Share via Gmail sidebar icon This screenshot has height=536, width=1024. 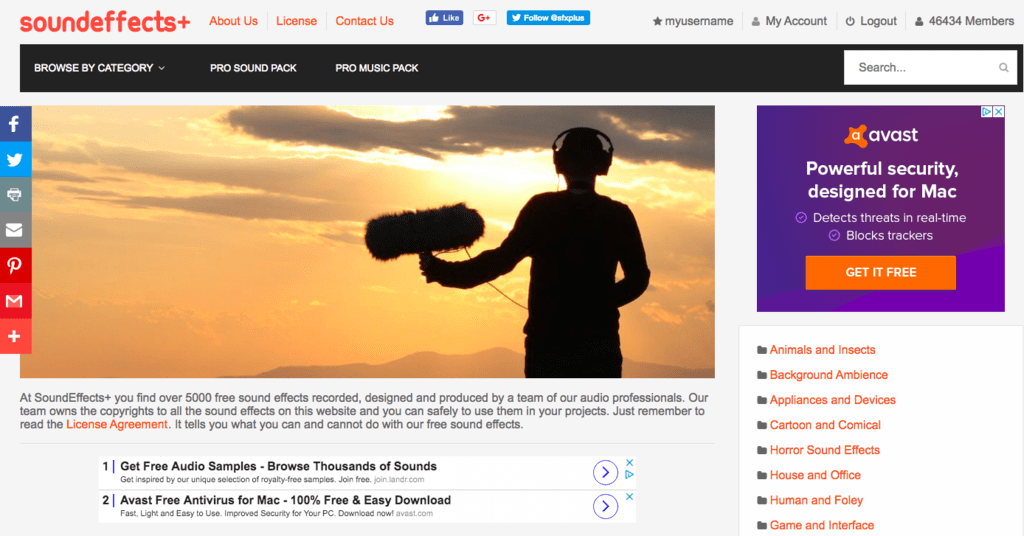[x=14, y=301]
